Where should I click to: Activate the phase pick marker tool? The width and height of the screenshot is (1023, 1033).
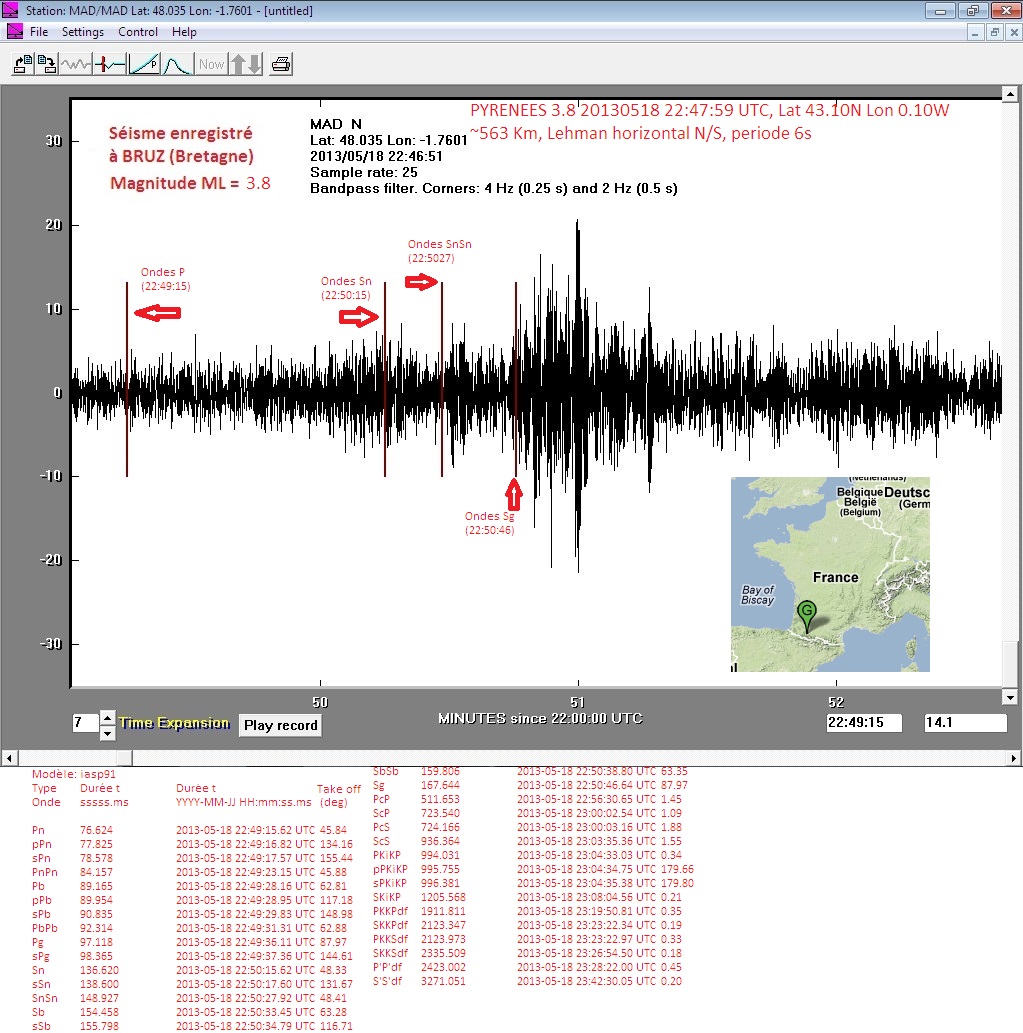pyautogui.click(x=110, y=64)
